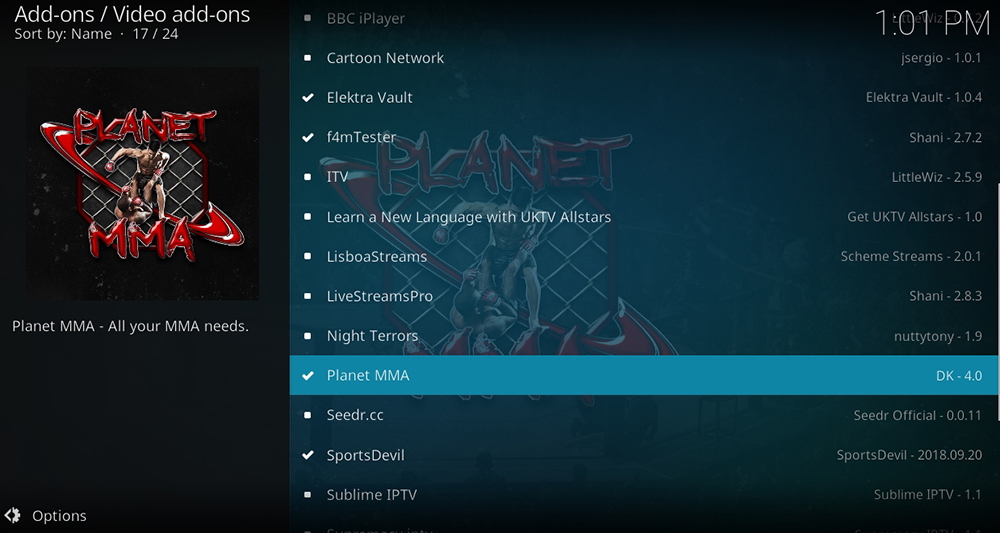Open Learn a New Language with UKTV Allstars
1000x533 pixels.
point(644,217)
